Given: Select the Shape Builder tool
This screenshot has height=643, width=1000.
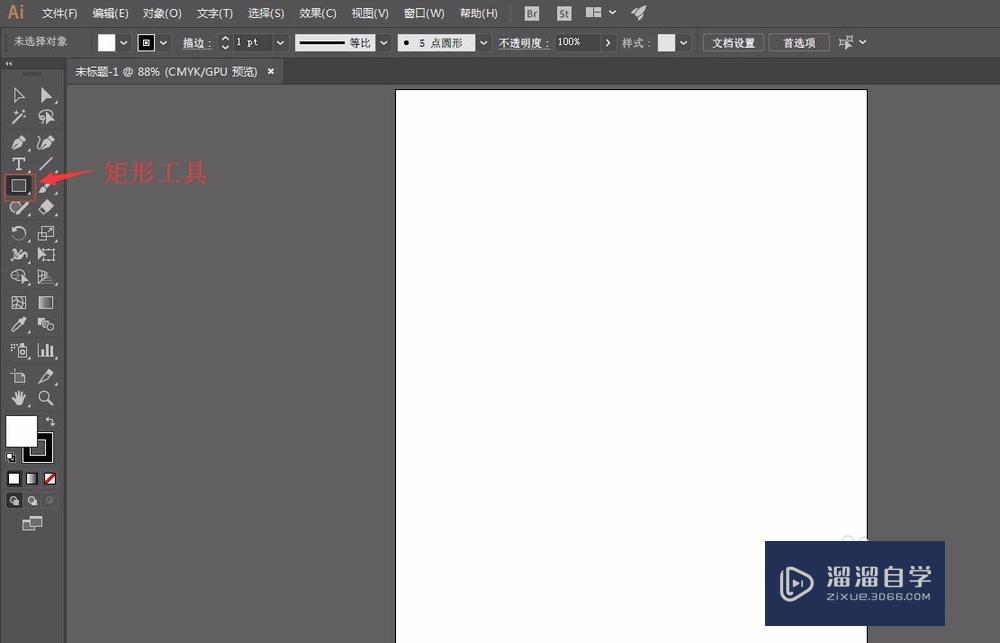Looking at the screenshot, I should click(x=18, y=276).
